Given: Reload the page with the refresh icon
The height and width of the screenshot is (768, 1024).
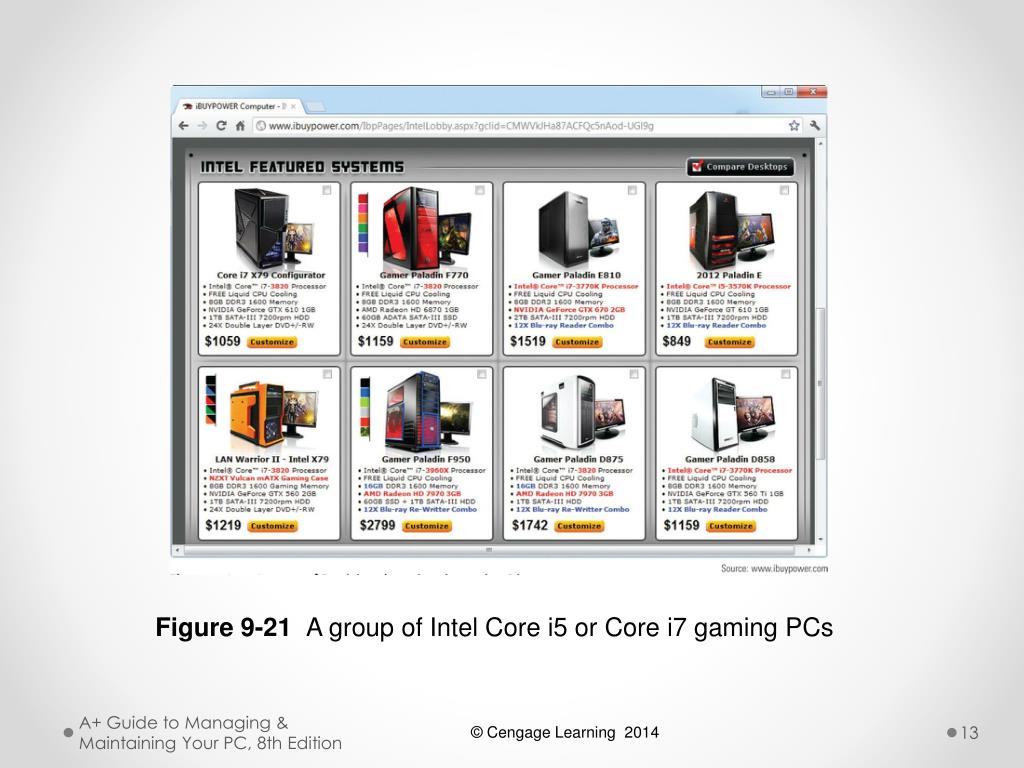Looking at the screenshot, I should [221, 125].
